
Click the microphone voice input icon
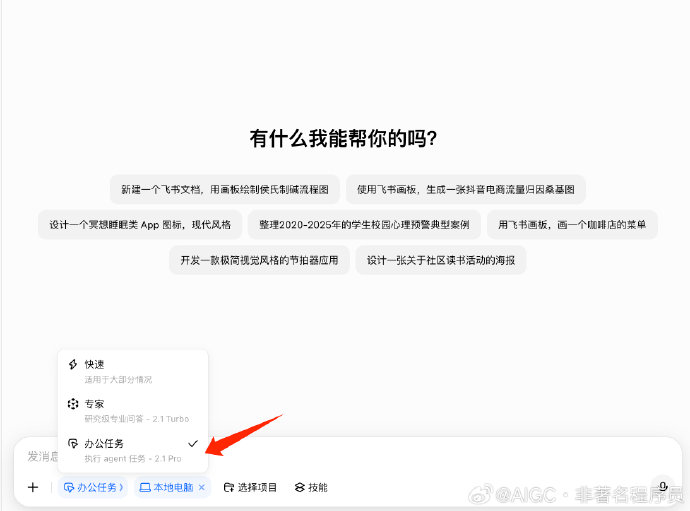click(663, 487)
